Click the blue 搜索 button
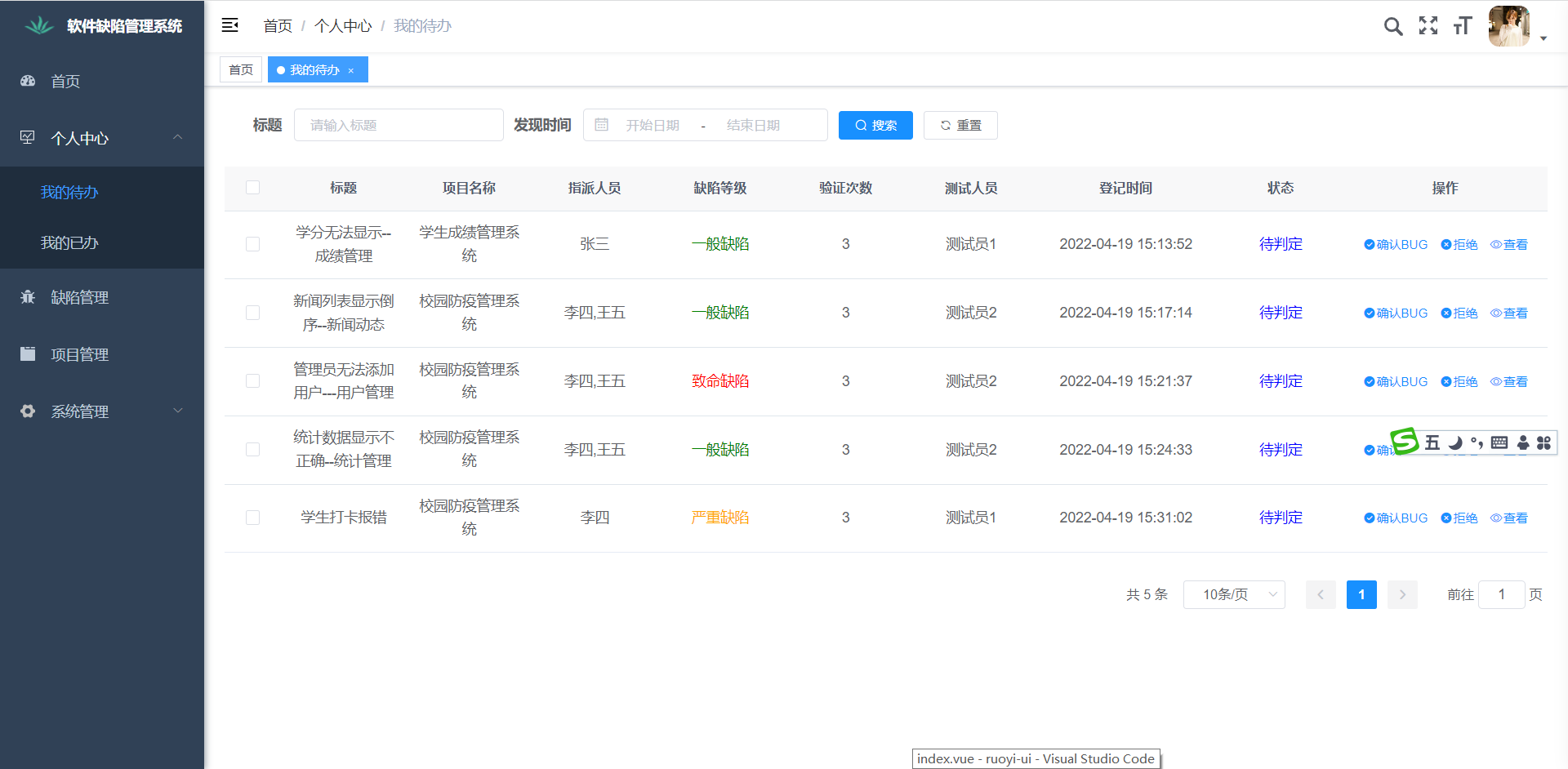 point(875,125)
